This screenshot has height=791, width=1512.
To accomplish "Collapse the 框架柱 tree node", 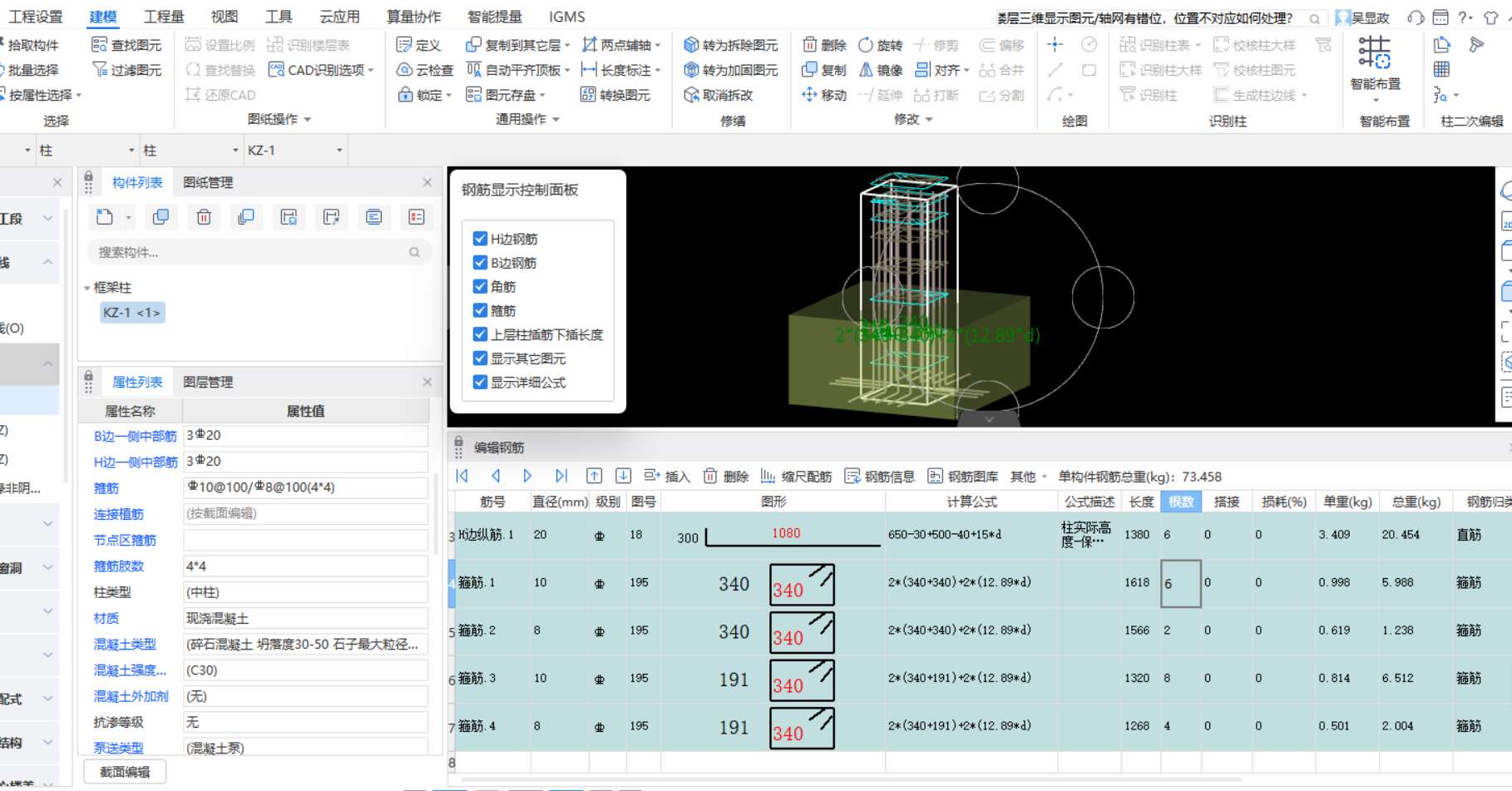I will (x=87, y=288).
